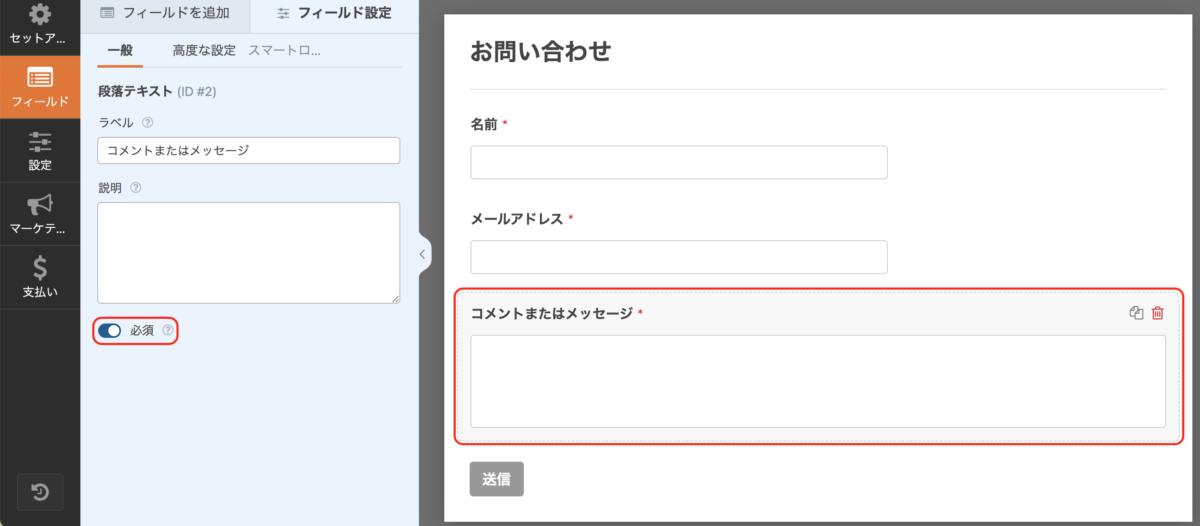Image resolution: width=1200 pixels, height=526 pixels.
Task: Switch to the フィールドを追加 tab
Action: (165, 13)
